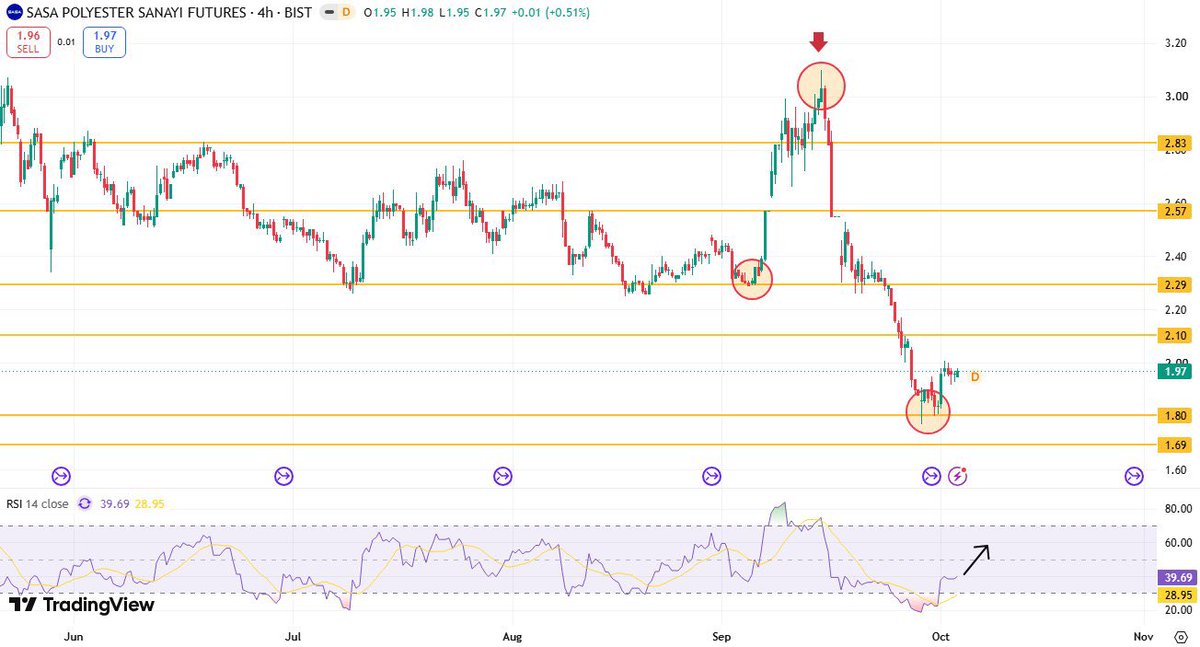Click the O1.95 open value in header
1200x647 pixels.
click(x=378, y=13)
